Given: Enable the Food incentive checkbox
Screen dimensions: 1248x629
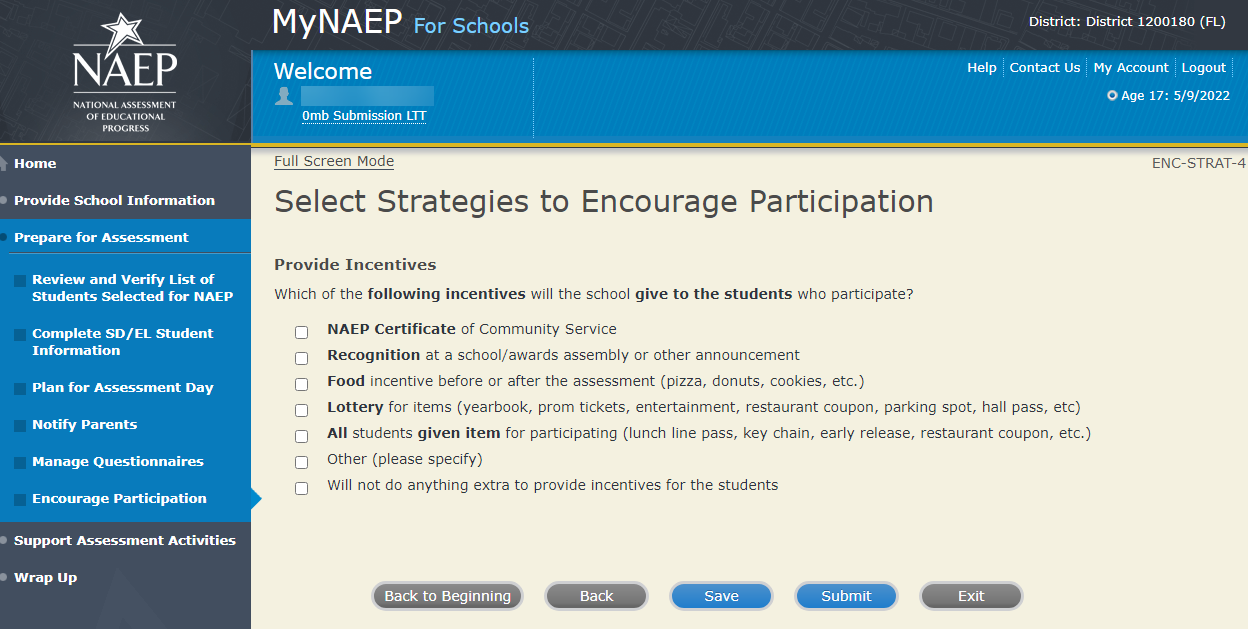Looking at the screenshot, I should click(x=301, y=384).
